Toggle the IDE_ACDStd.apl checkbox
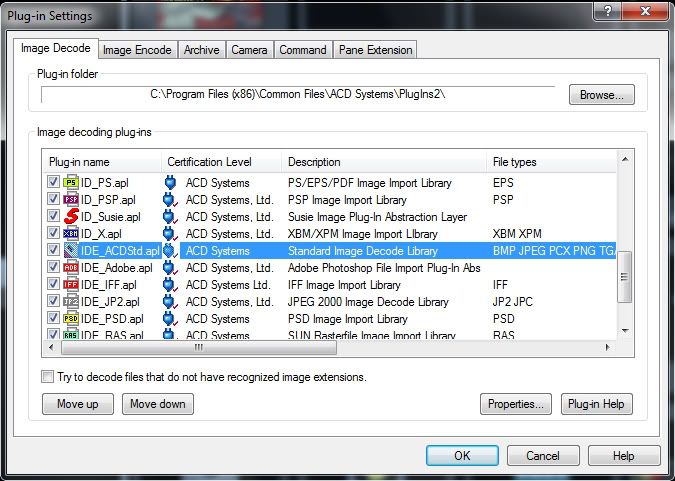The width and height of the screenshot is (675, 481). pos(53,250)
